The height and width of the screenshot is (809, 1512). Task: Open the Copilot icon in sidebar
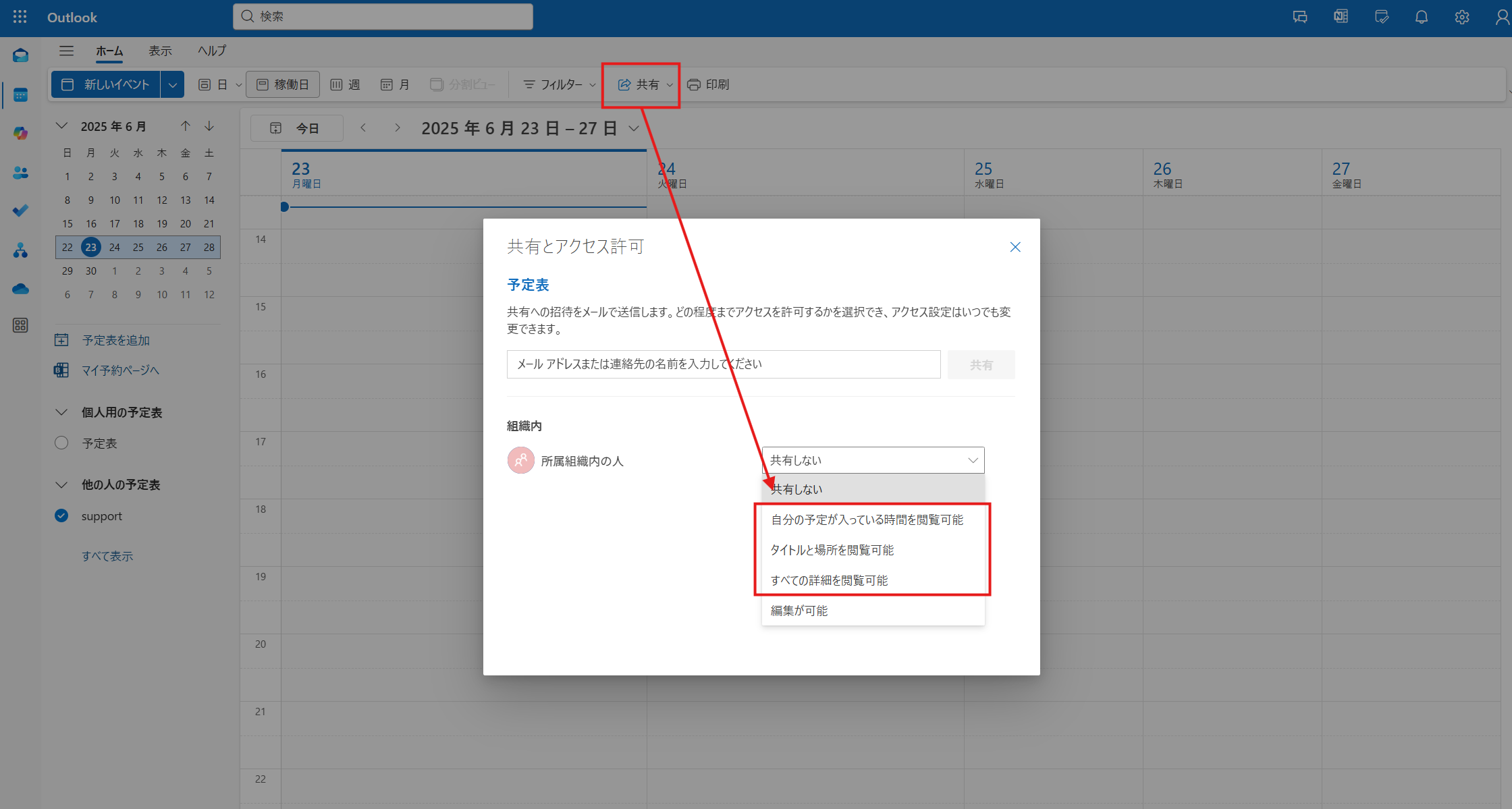[20, 134]
